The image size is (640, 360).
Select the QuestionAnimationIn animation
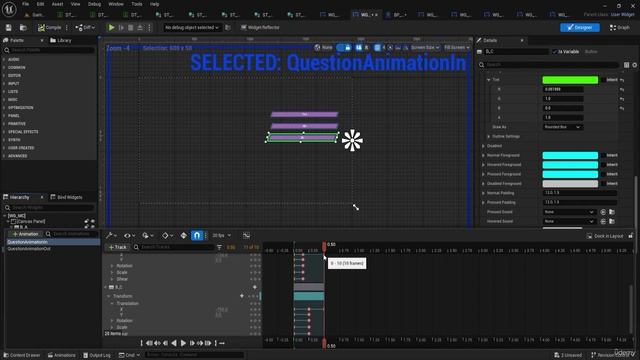[x=27, y=242]
